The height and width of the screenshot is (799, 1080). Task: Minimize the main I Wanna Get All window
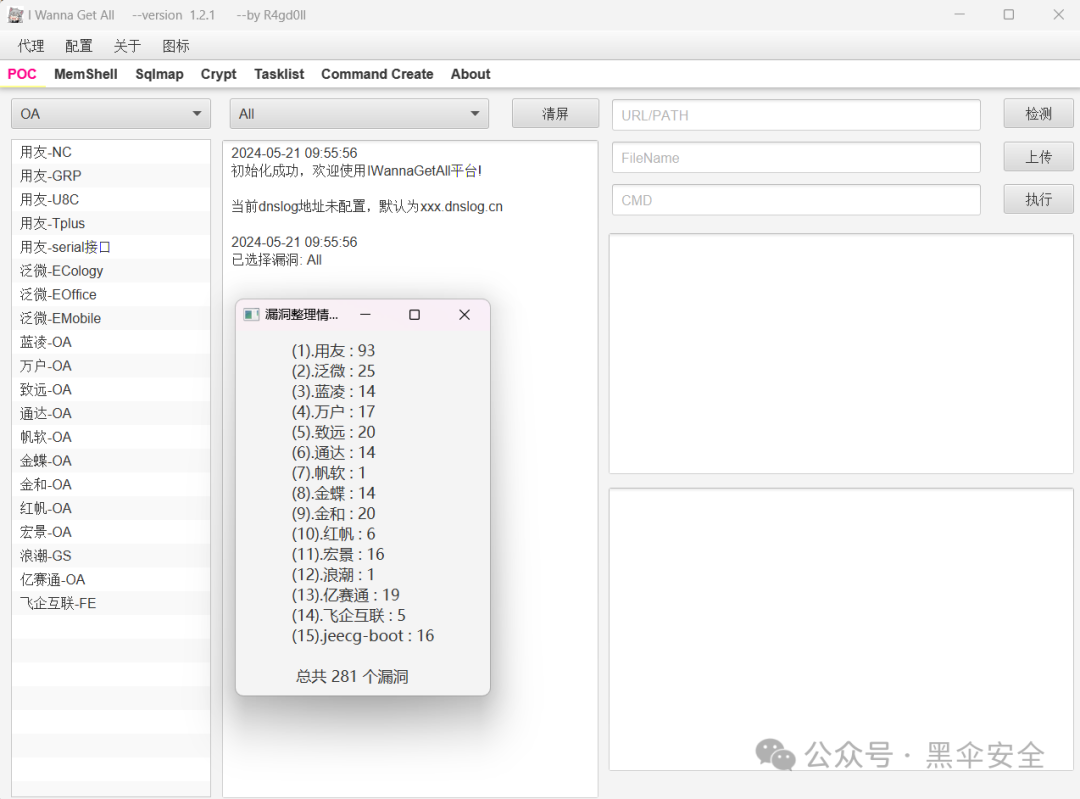[959, 14]
